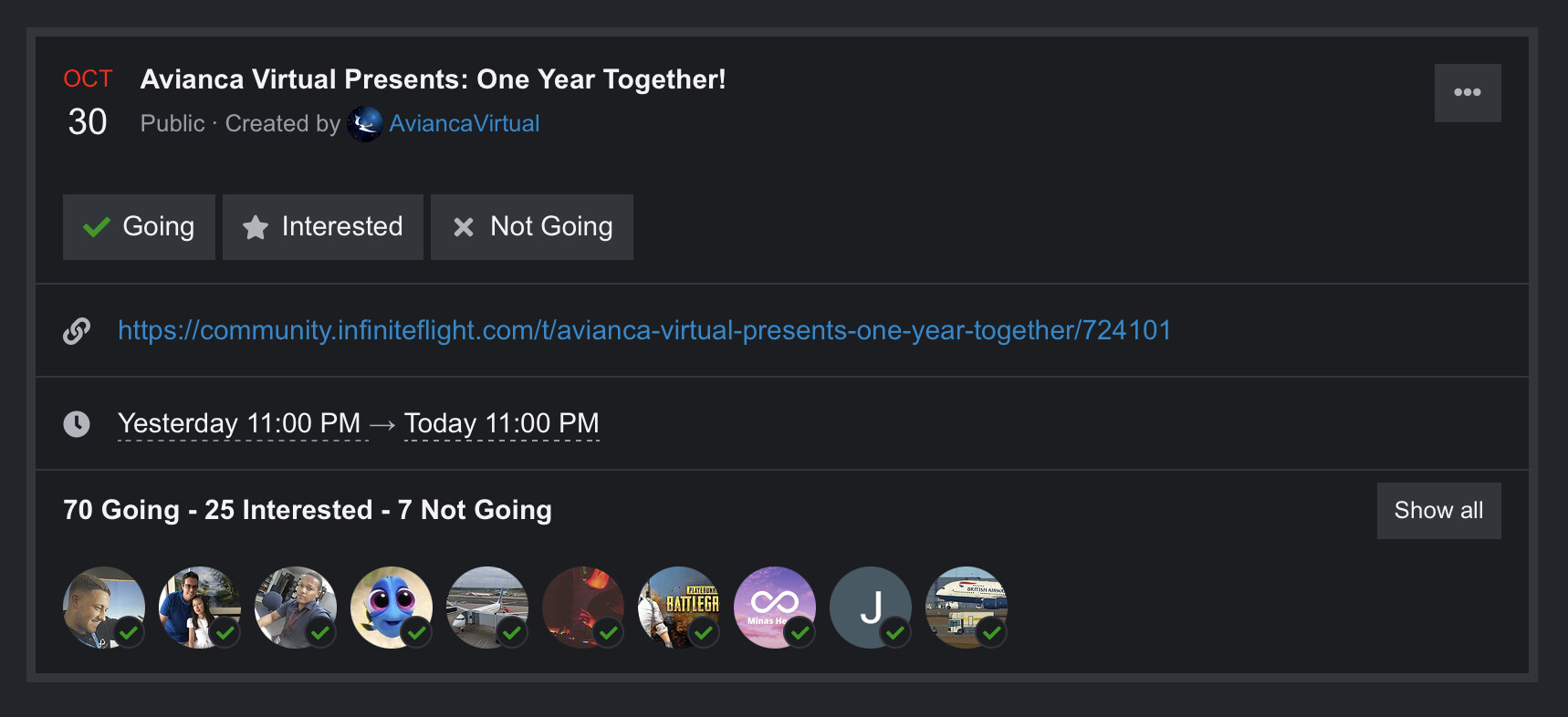Click the AviancaVirtual creator avatar icon
This screenshot has height=717, width=1568.
pos(365,124)
